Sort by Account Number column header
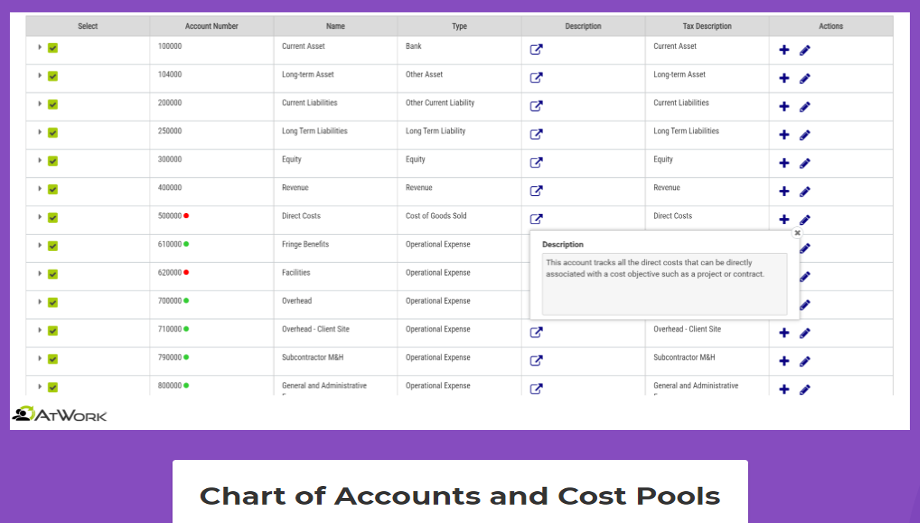The height and width of the screenshot is (523, 920). (x=211, y=26)
